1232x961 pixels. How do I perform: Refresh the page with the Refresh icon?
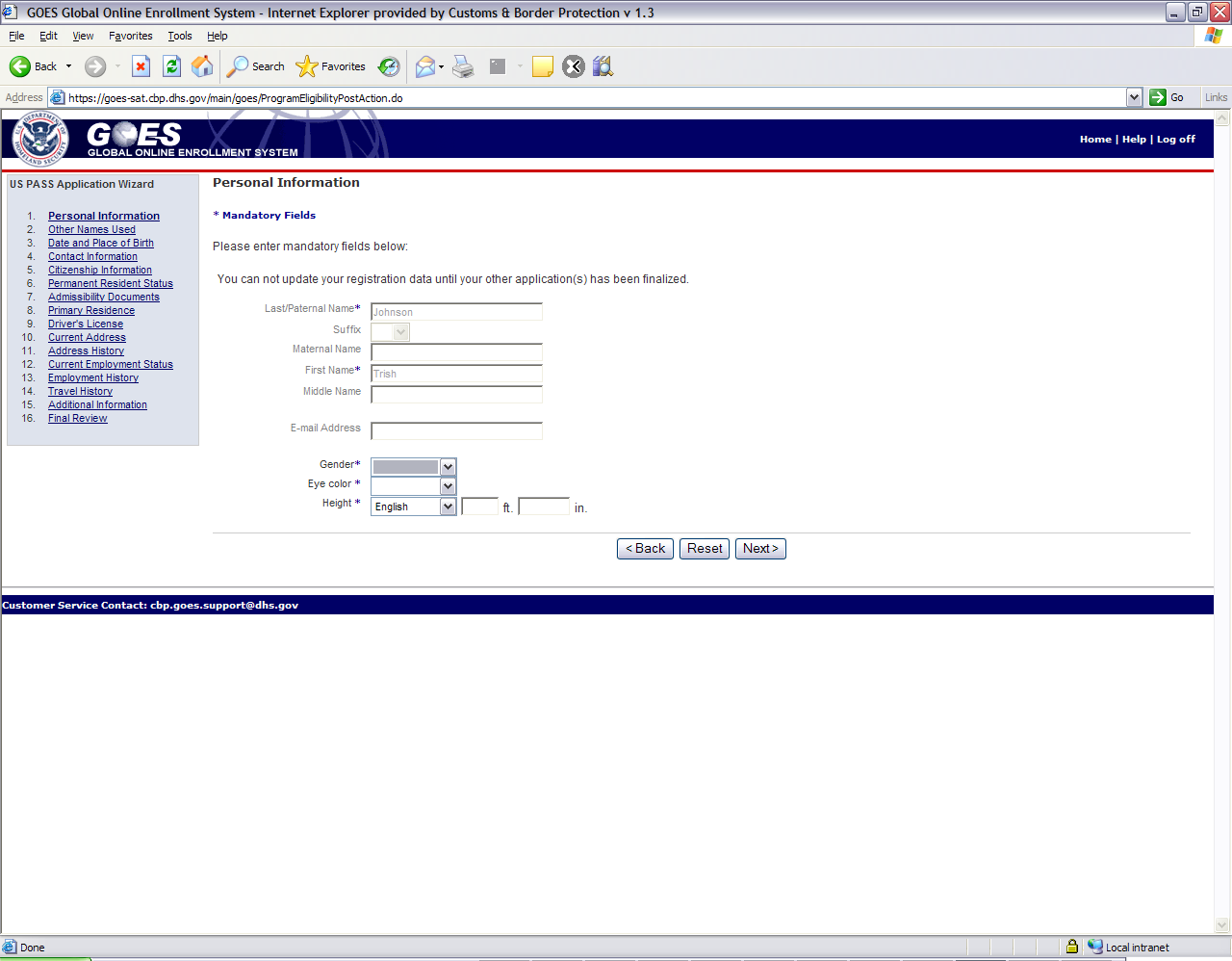click(171, 66)
